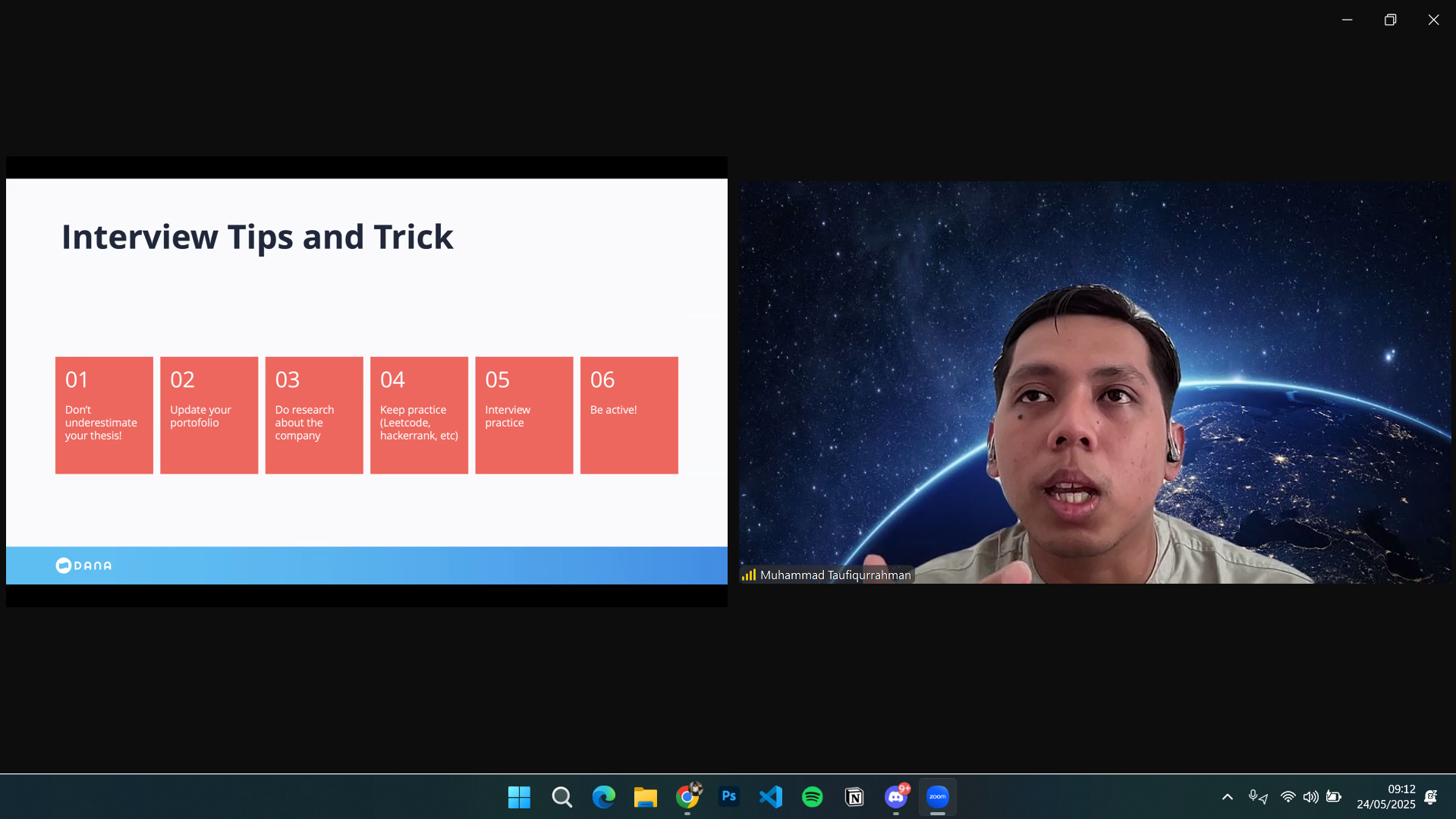This screenshot has width=1456, height=819.
Task: Open Spotify from taskbar
Action: [x=813, y=797]
